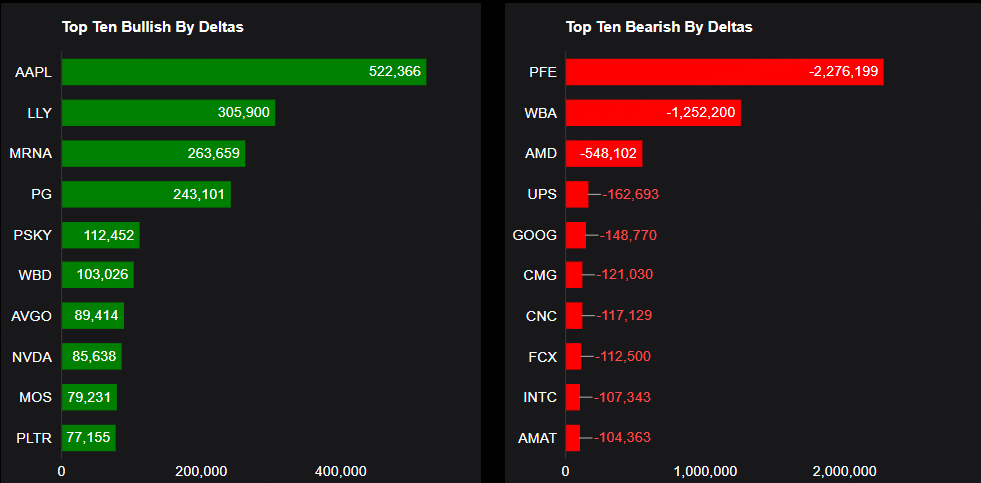Click the -107,343 value beside INTC
The width and height of the screenshot is (981, 483).
coord(623,398)
